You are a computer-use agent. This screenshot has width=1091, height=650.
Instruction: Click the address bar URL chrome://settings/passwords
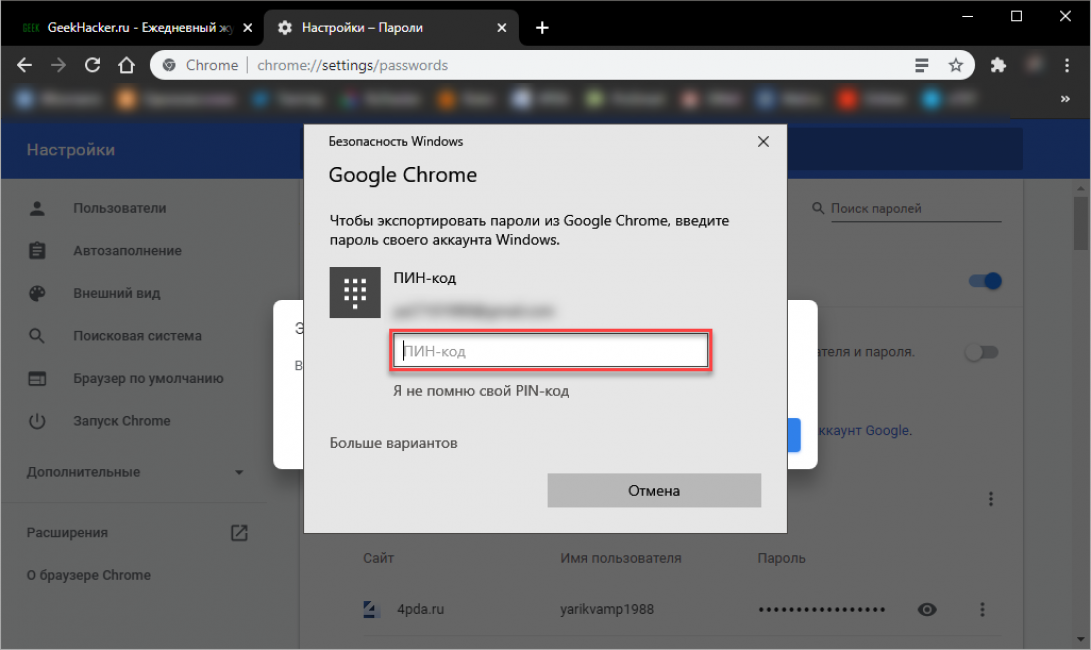click(x=352, y=65)
